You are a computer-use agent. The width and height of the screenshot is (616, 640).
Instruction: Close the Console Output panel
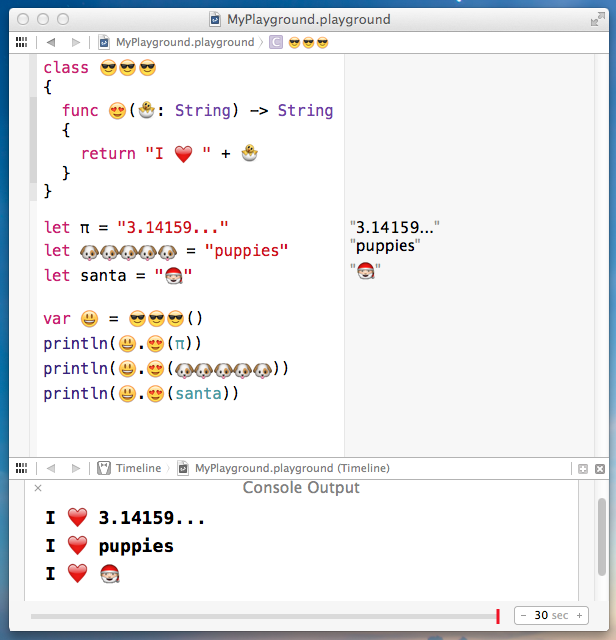tap(38, 488)
